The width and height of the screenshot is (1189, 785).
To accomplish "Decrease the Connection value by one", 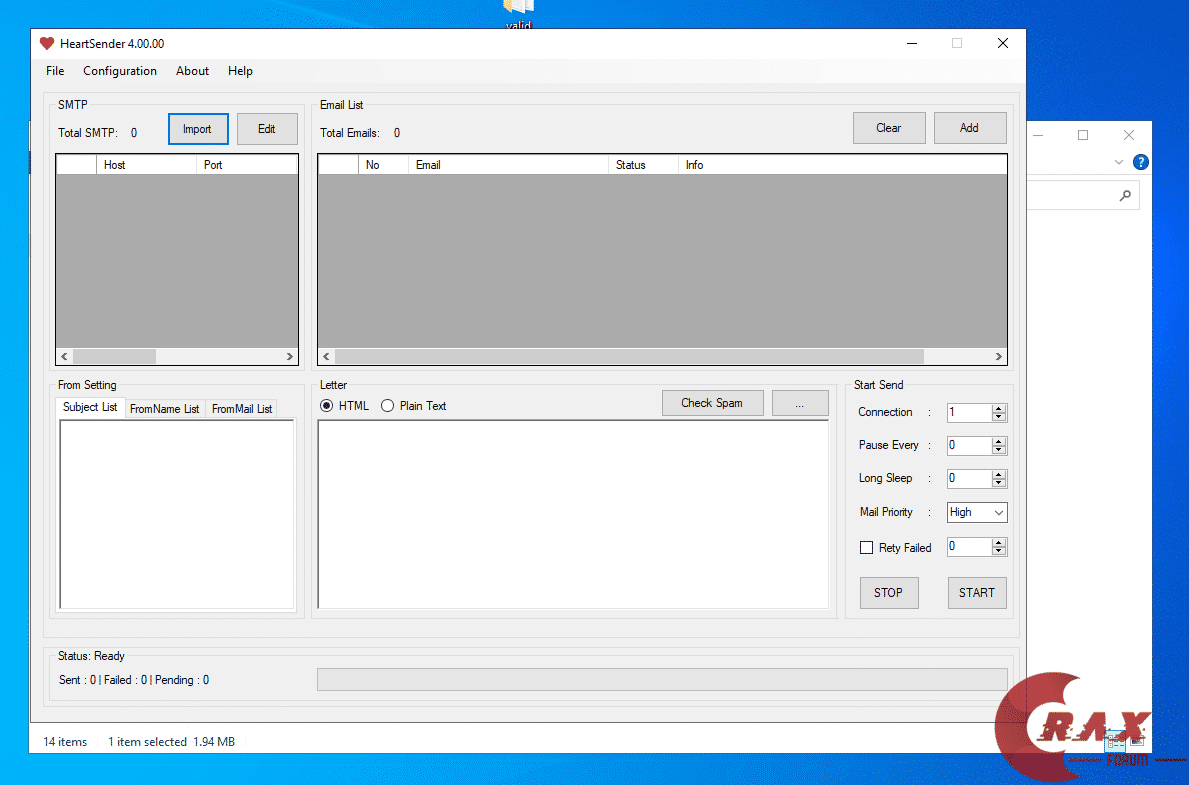I will (x=999, y=417).
